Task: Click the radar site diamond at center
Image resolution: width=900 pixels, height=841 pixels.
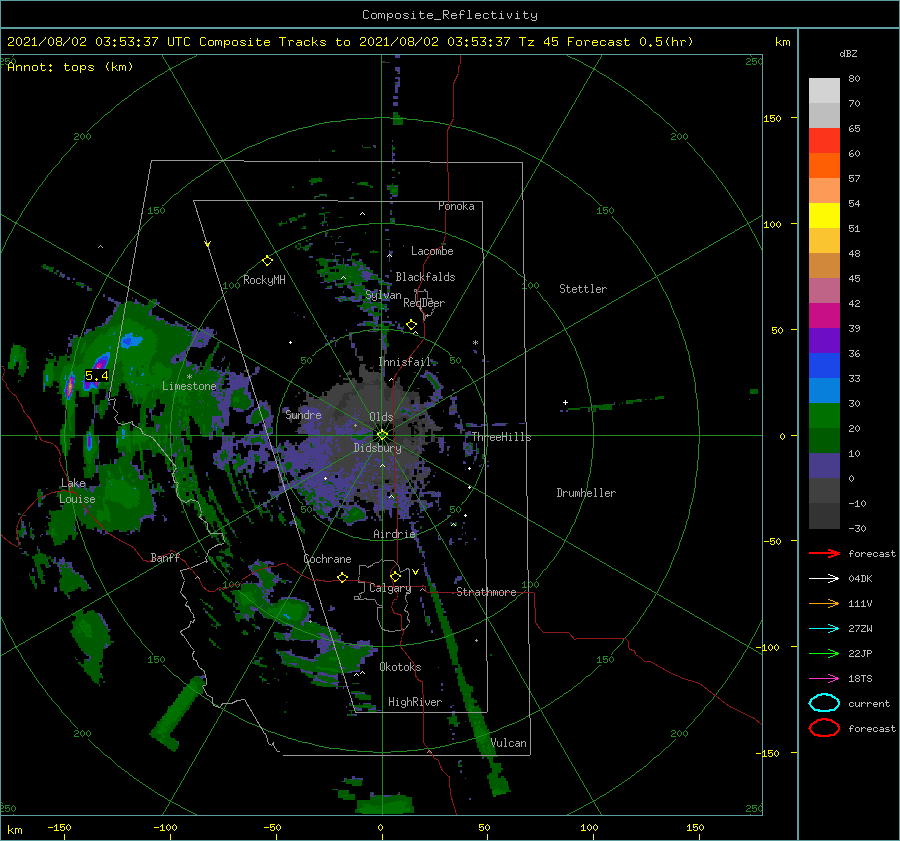Action: [382, 435]
